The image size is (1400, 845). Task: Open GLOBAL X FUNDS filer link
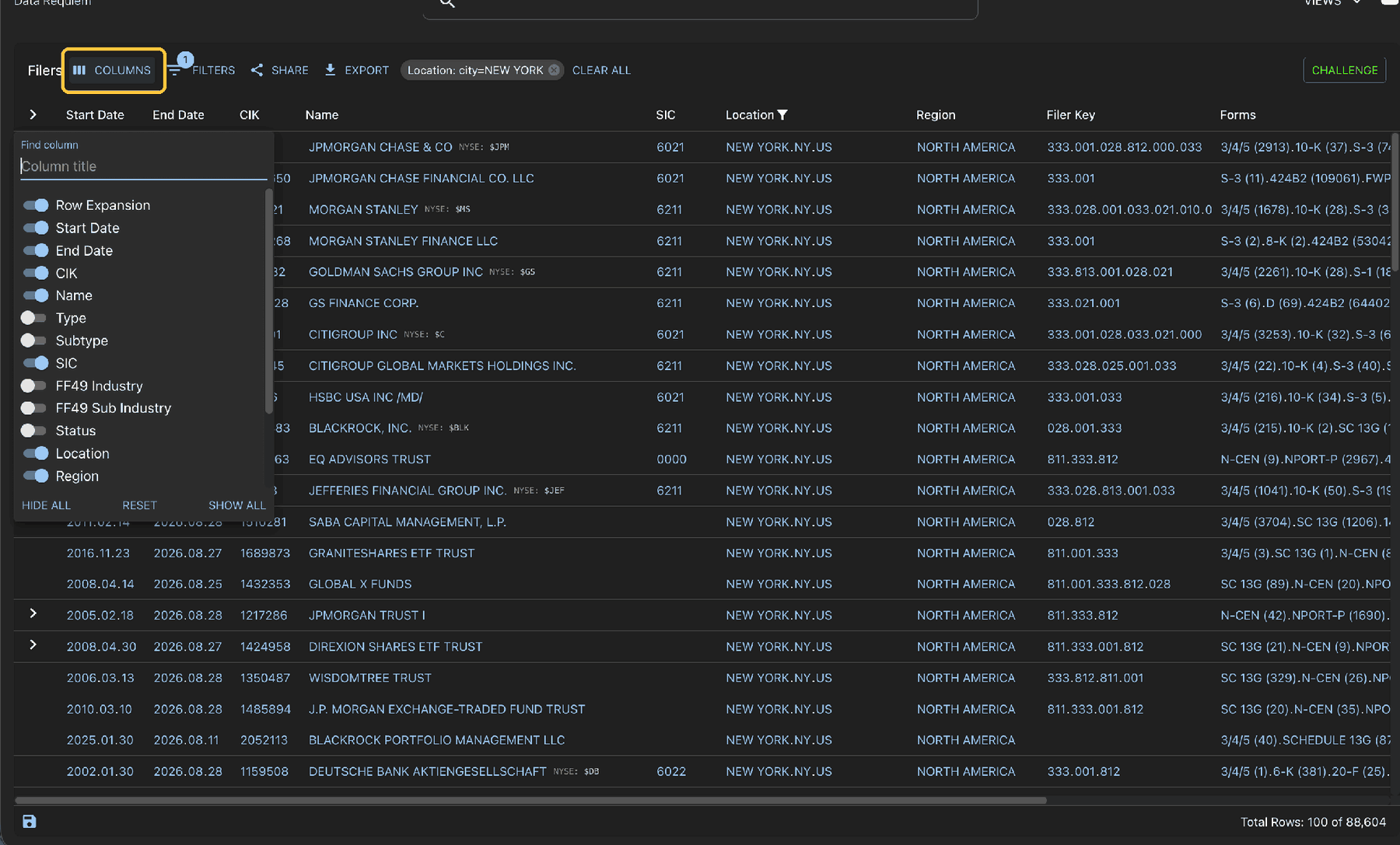pos(360,585)
